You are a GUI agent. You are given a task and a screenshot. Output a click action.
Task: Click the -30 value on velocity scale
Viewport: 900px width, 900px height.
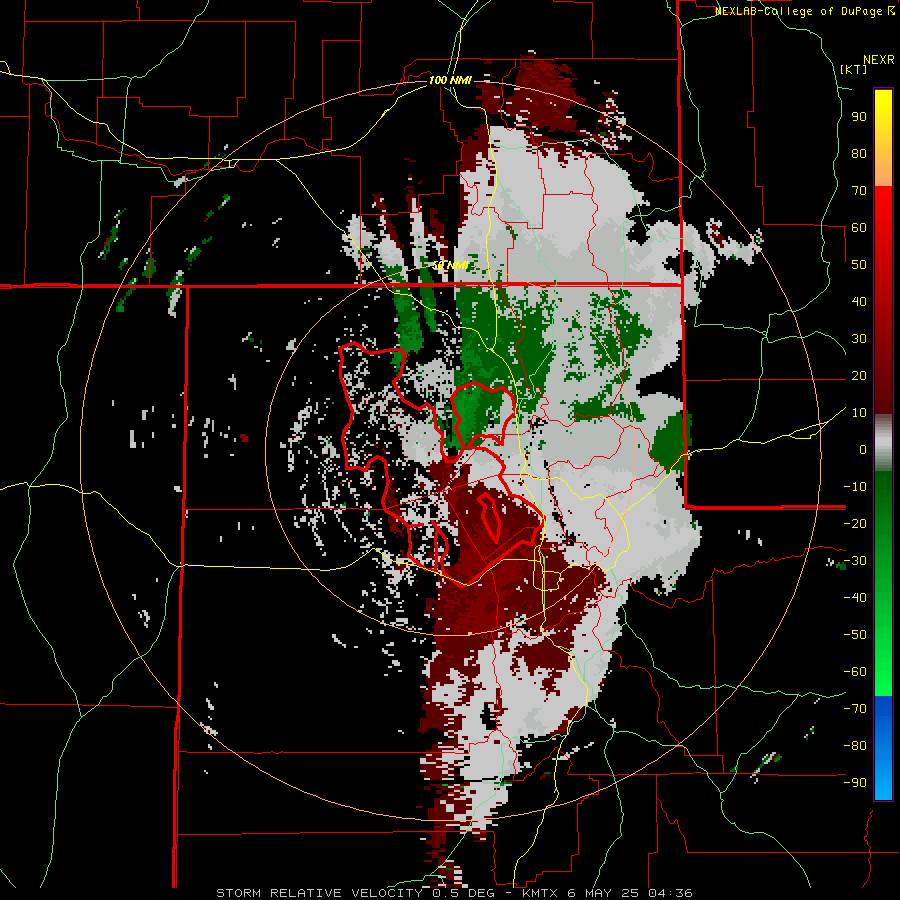(x=855, y=561)
